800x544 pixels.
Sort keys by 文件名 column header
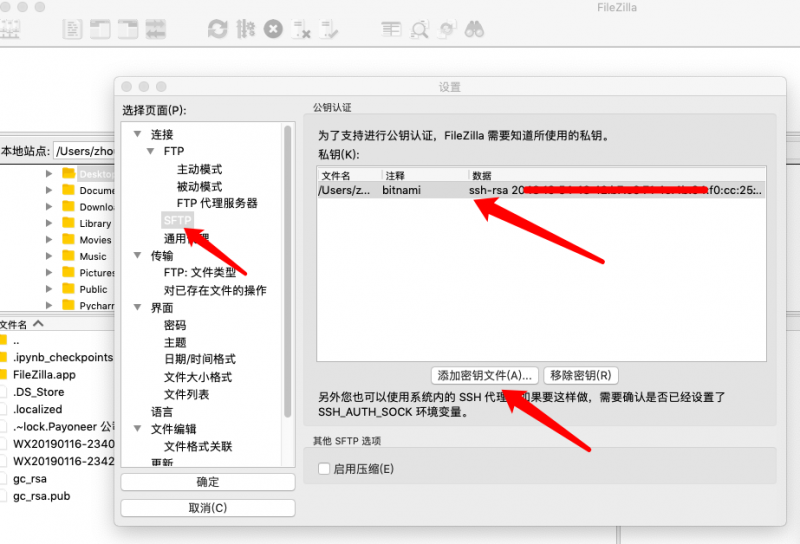tap(349, 176)
